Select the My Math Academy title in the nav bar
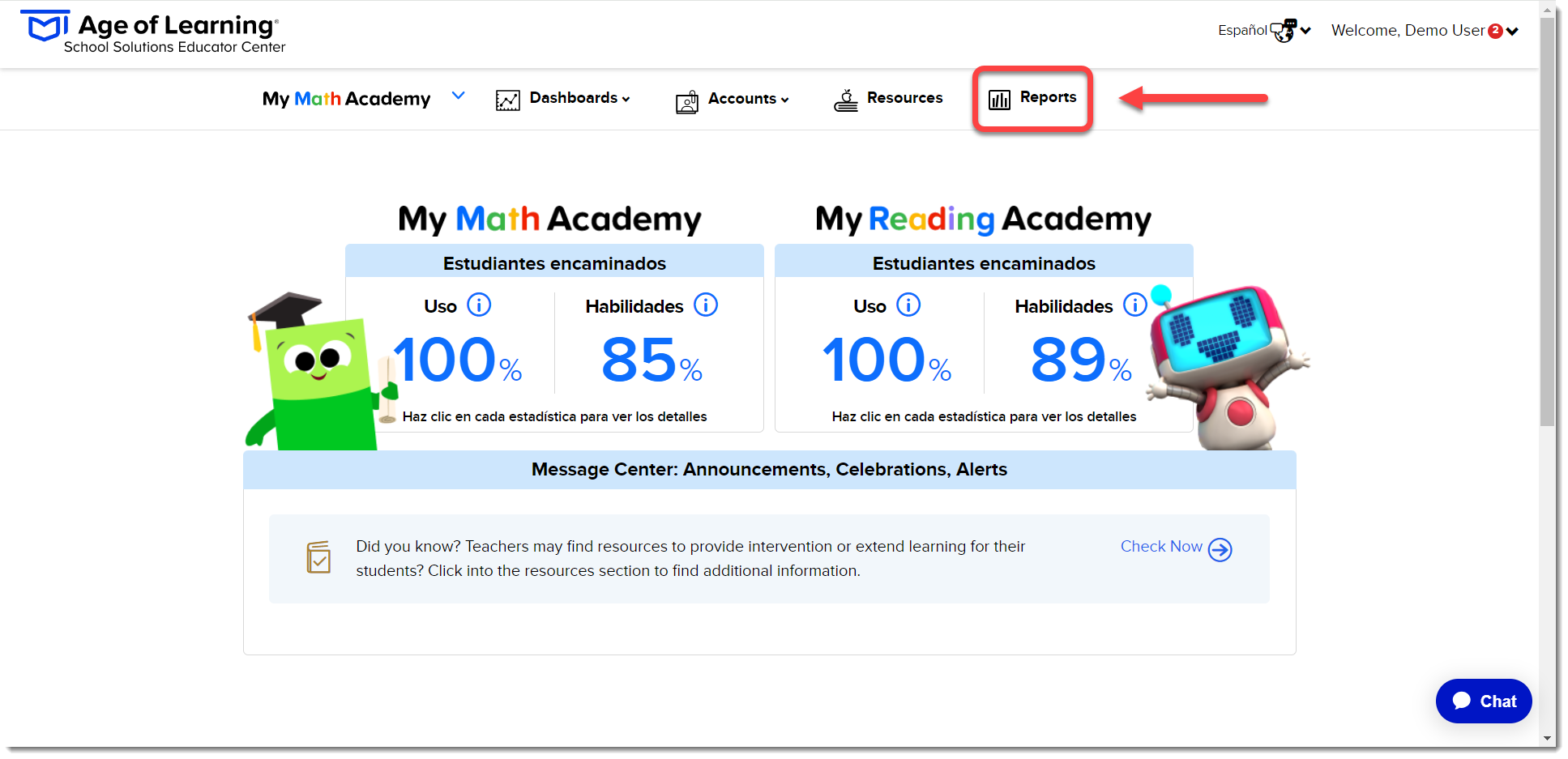The width and height of the screenshot is (1568, 759). point(346,99)
